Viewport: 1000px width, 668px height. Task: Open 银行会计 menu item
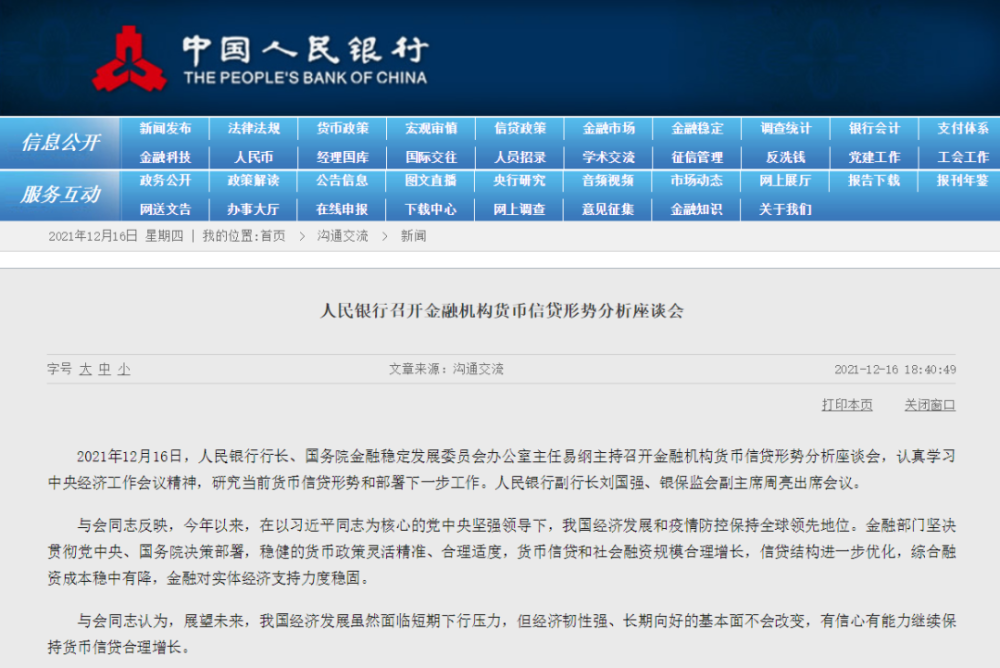click(874, 128)
